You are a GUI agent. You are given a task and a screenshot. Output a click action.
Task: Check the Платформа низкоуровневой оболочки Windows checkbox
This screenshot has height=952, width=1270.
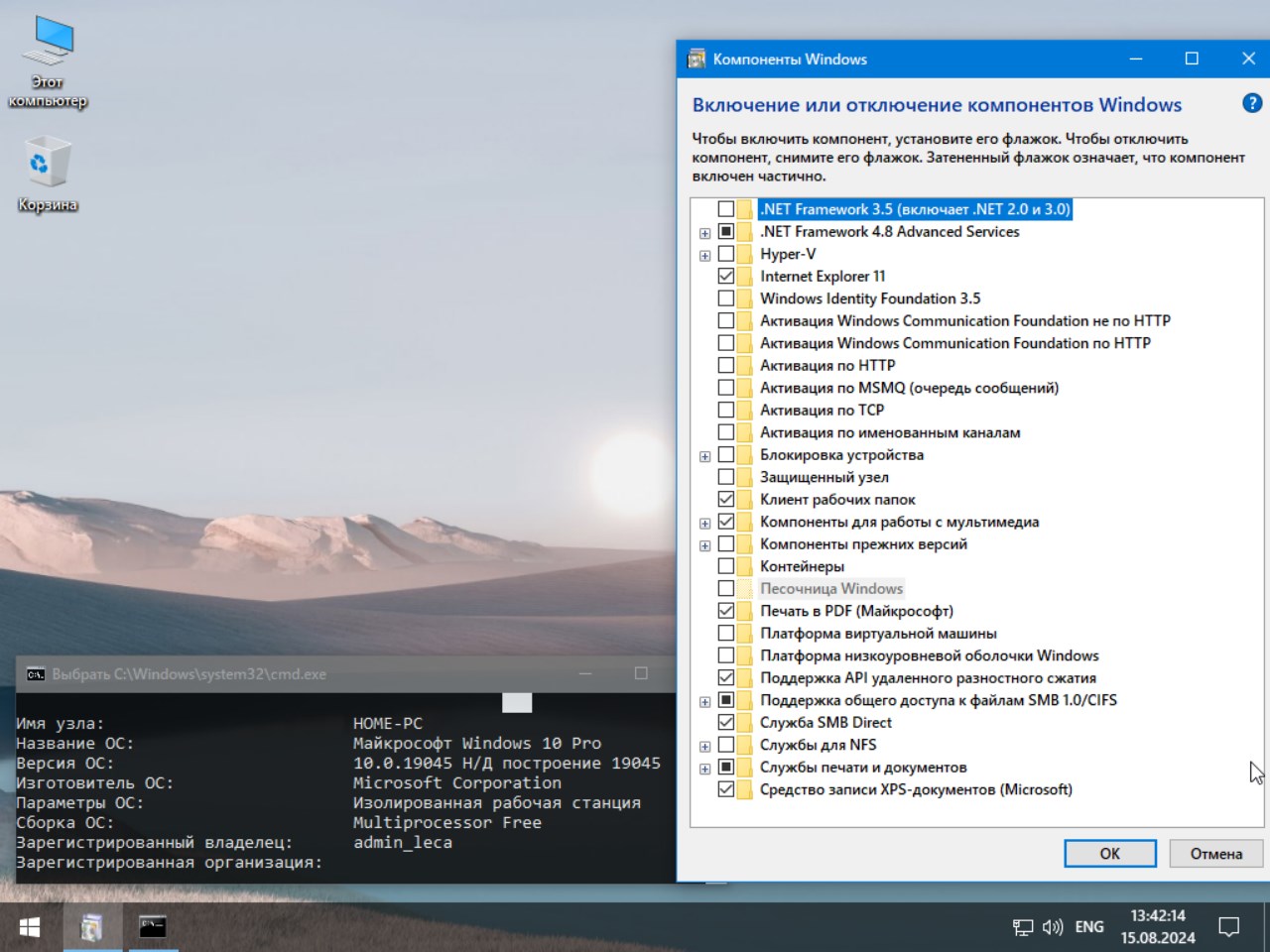726,655
